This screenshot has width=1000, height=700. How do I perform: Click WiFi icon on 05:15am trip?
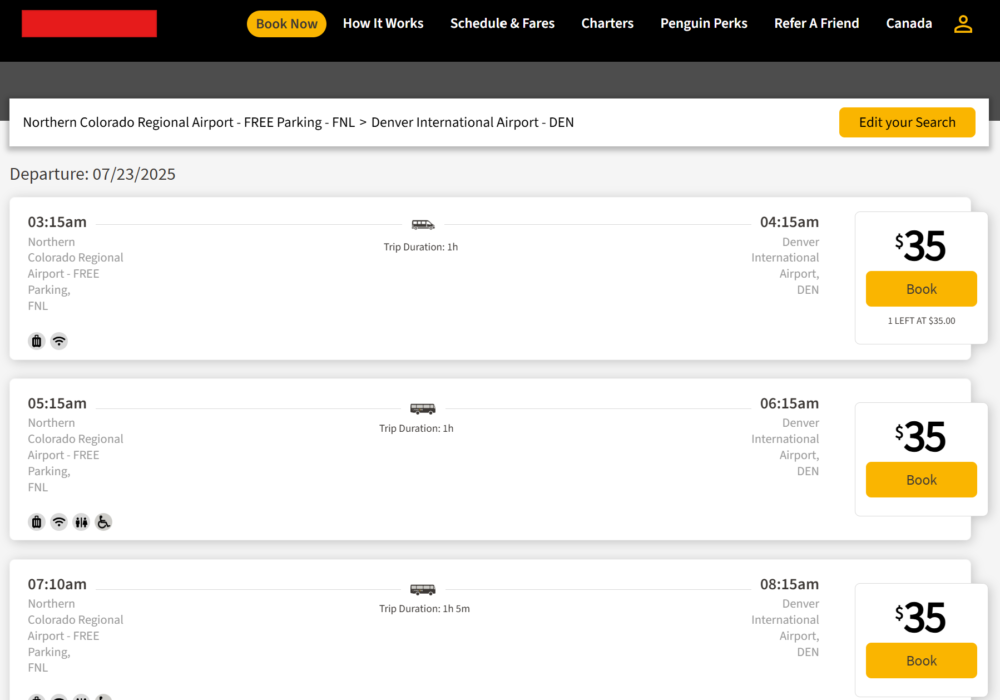[x=59, y=522]
